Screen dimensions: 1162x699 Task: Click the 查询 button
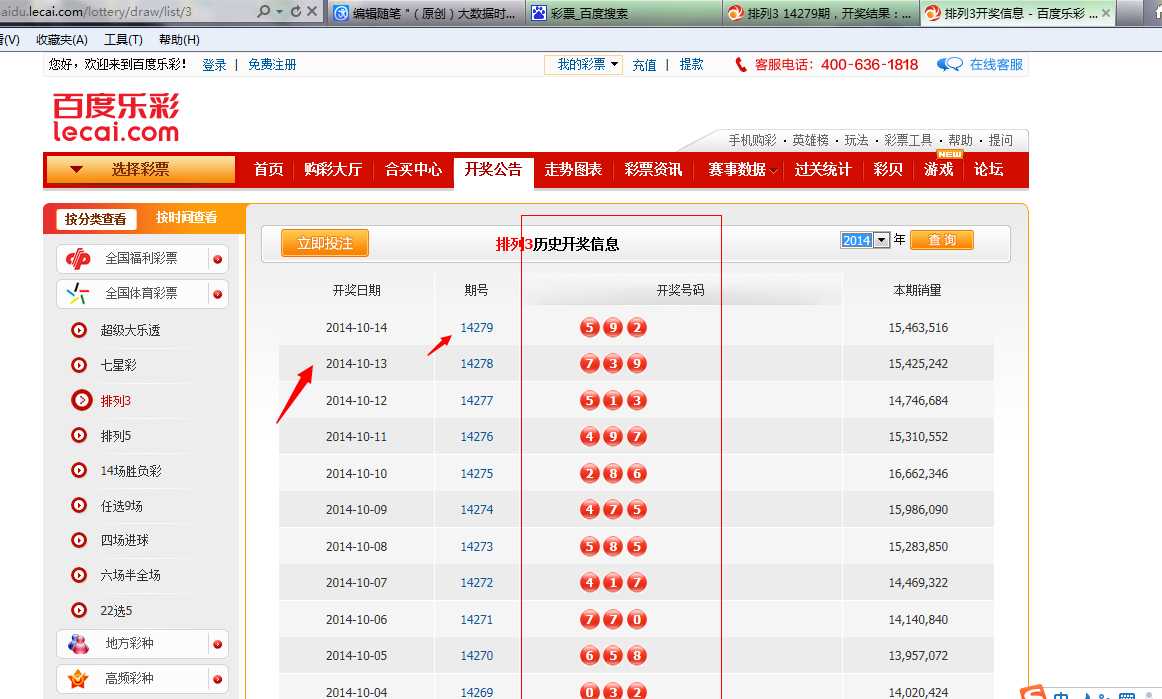point(941,240)
